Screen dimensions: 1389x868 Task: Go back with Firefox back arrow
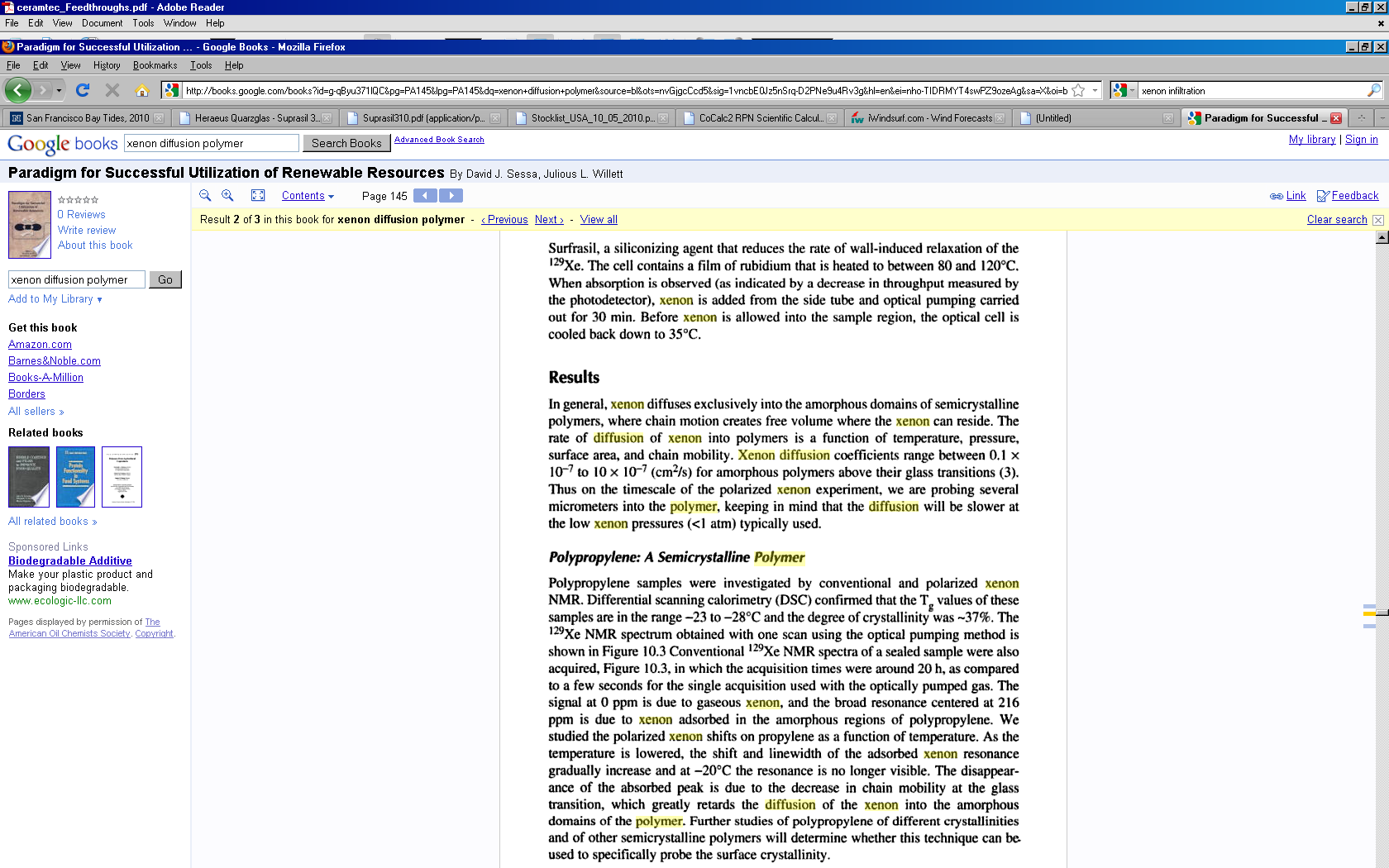tap(18, 90)
